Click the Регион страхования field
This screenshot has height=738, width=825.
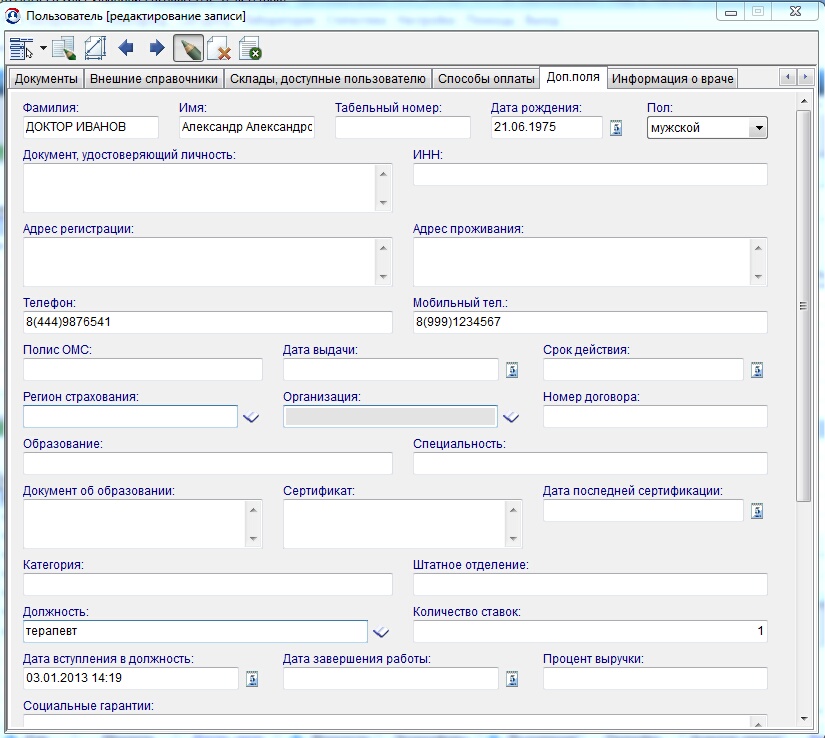click(130, 417)
